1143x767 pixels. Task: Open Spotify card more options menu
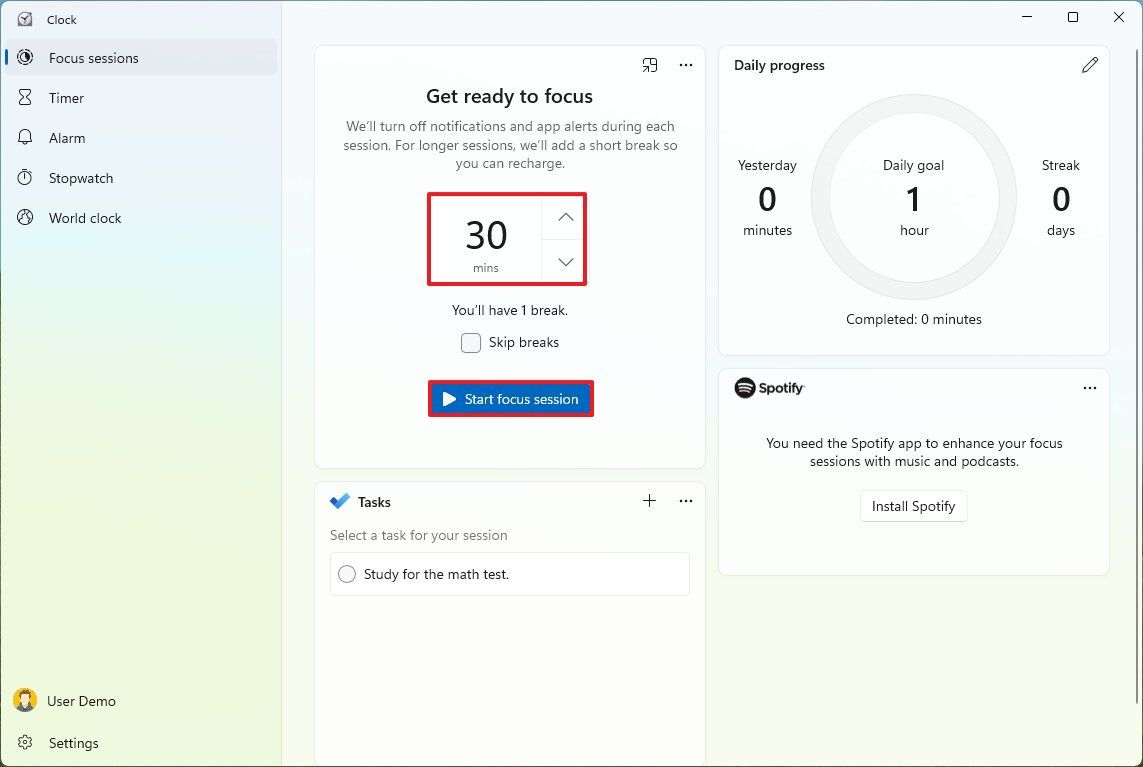click(x=1090, y=388)
